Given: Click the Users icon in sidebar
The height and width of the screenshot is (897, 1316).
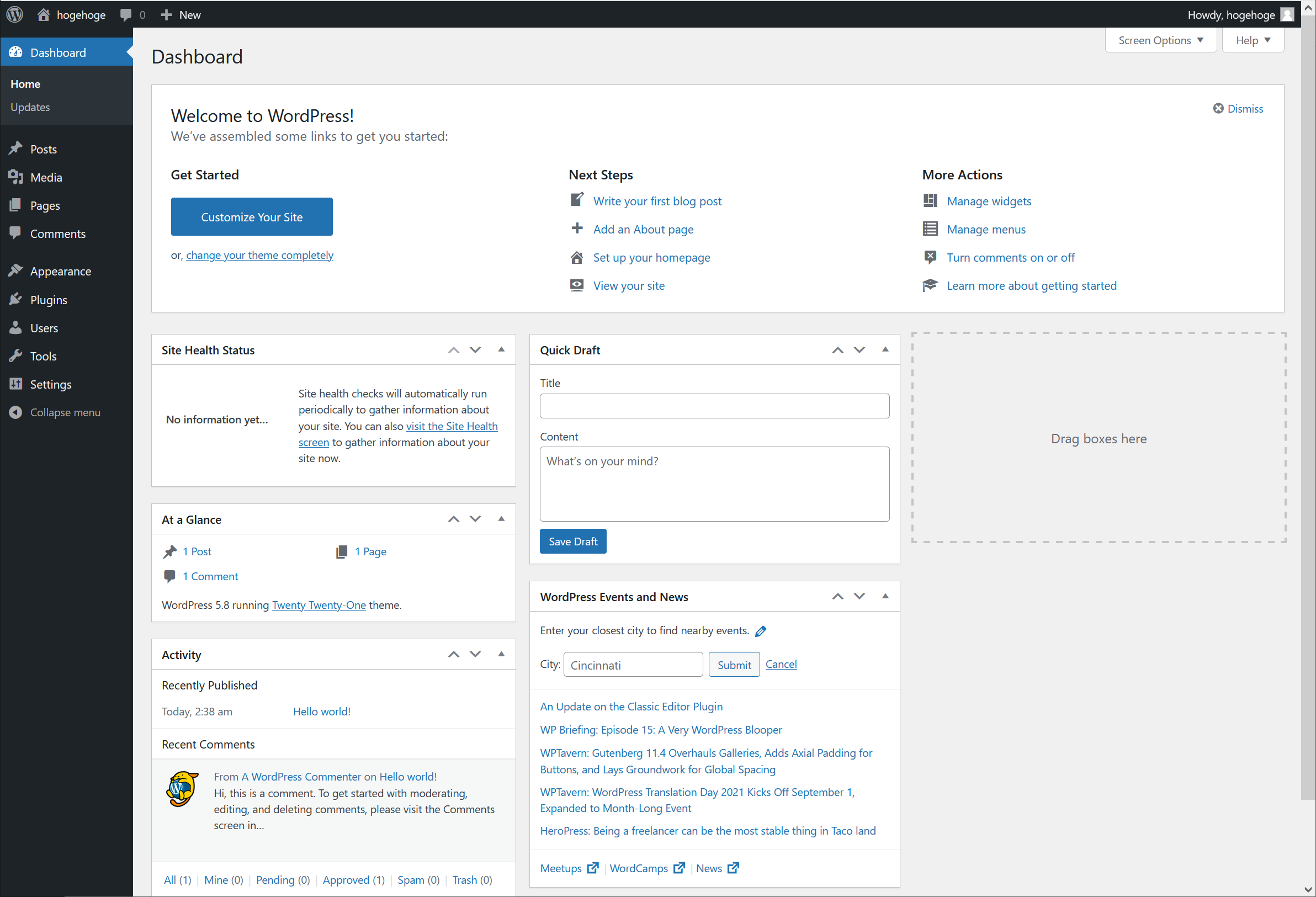Looking at the screenshot, I should coord(15,327).
